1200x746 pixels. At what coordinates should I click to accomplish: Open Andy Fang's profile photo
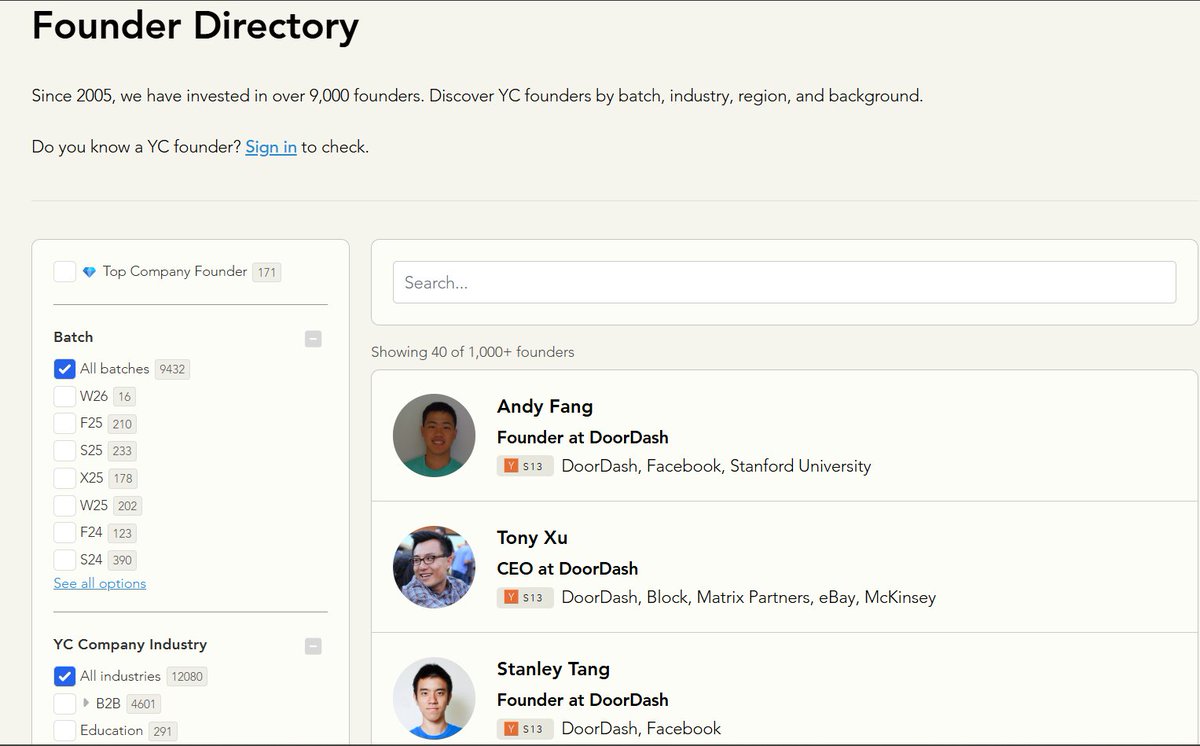click(434, 435)
